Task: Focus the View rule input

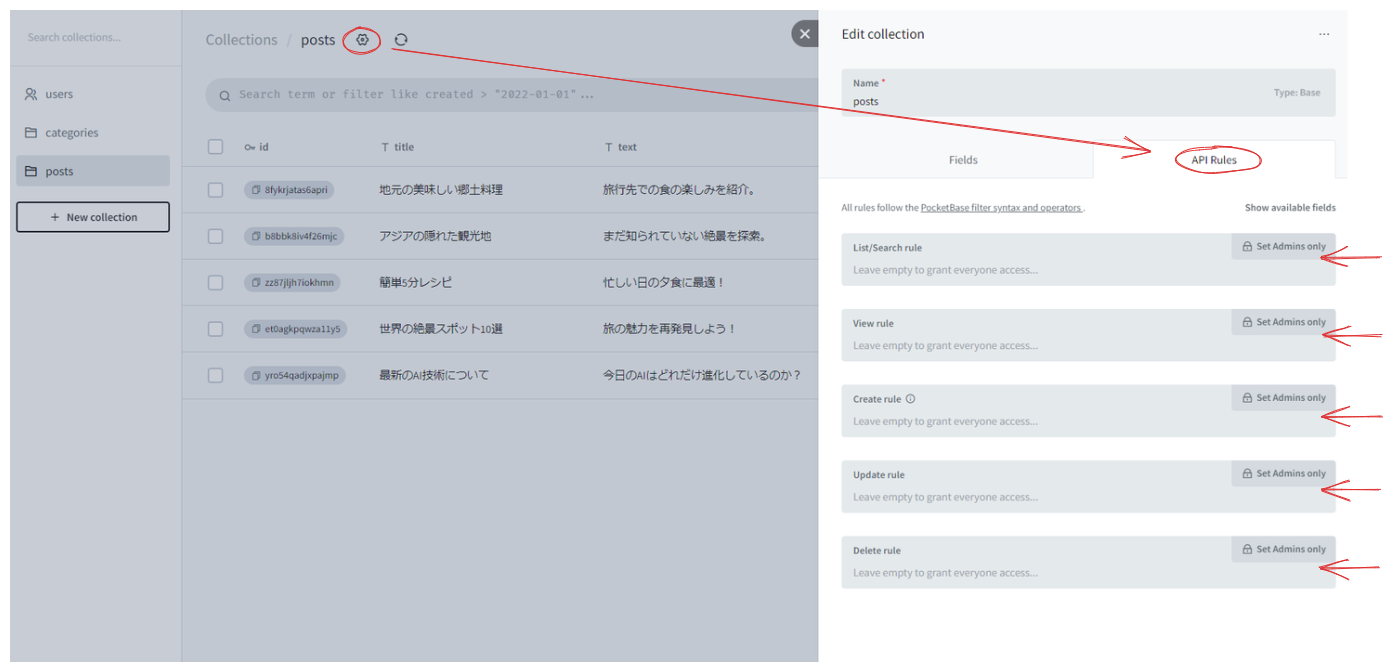Action: point(1088,346)
